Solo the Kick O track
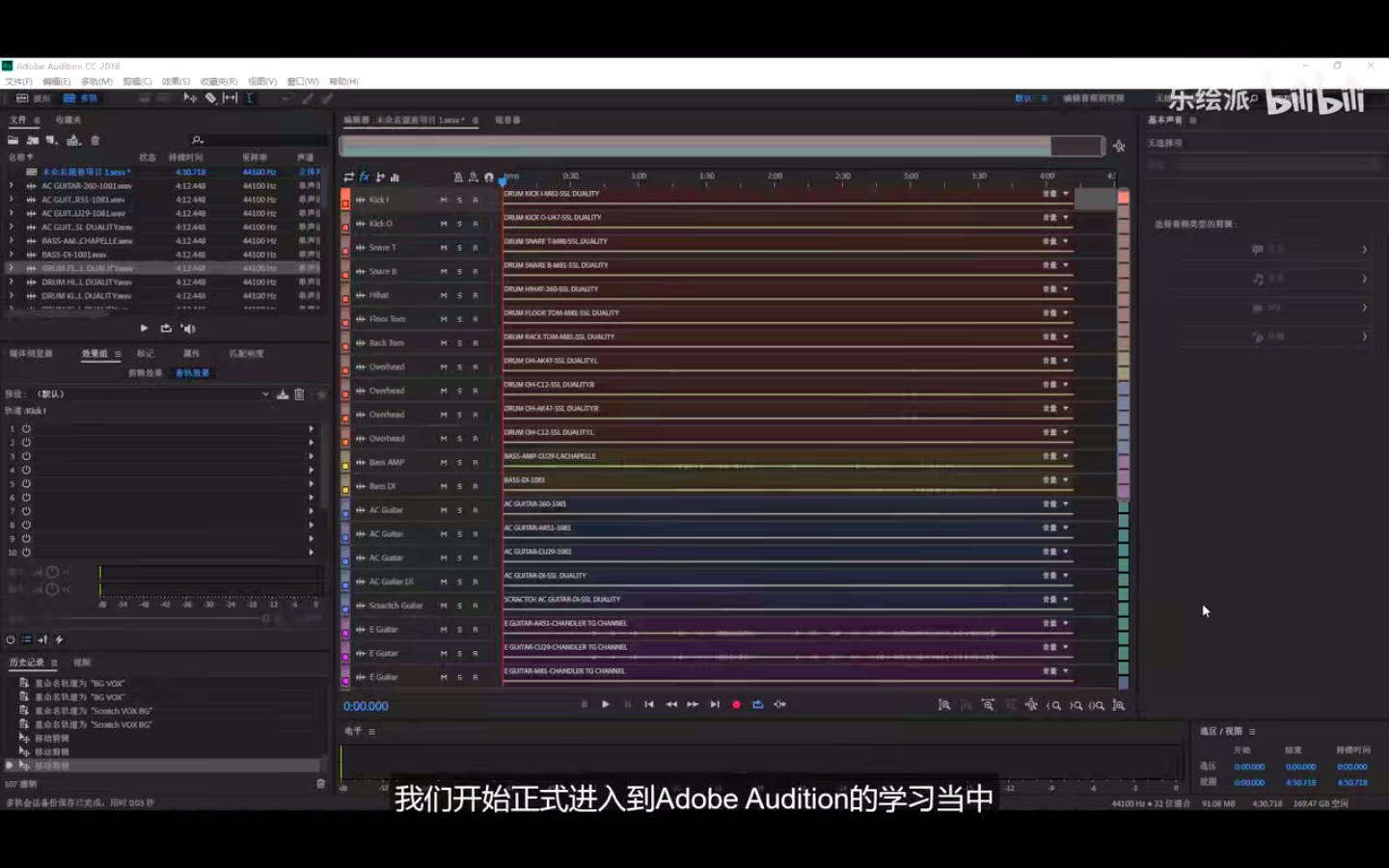The height and width of the screenshot is (868, 1389). (459, 224)
